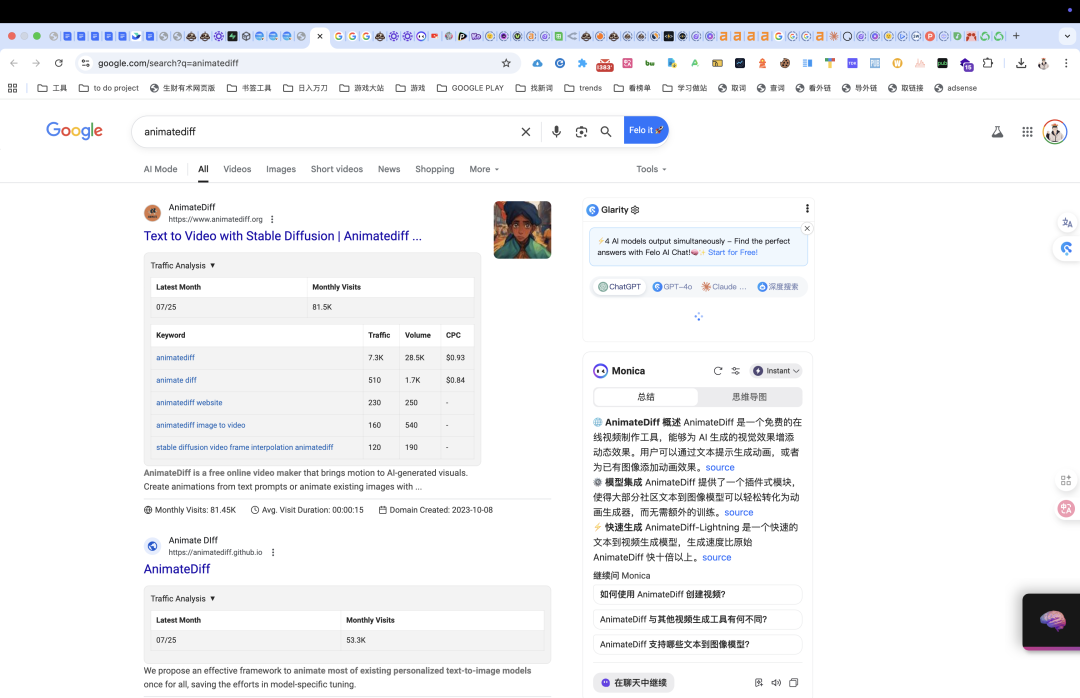Select Monica 总结 tab
Viewport: 1080px width, 698px height.
(646, 397)
